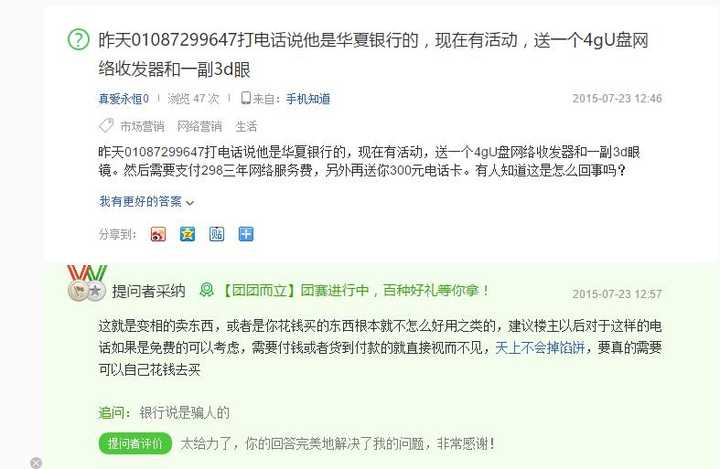Select the 市场营销 tag
This screenshot has width=720, height=469.
point(142,126)
